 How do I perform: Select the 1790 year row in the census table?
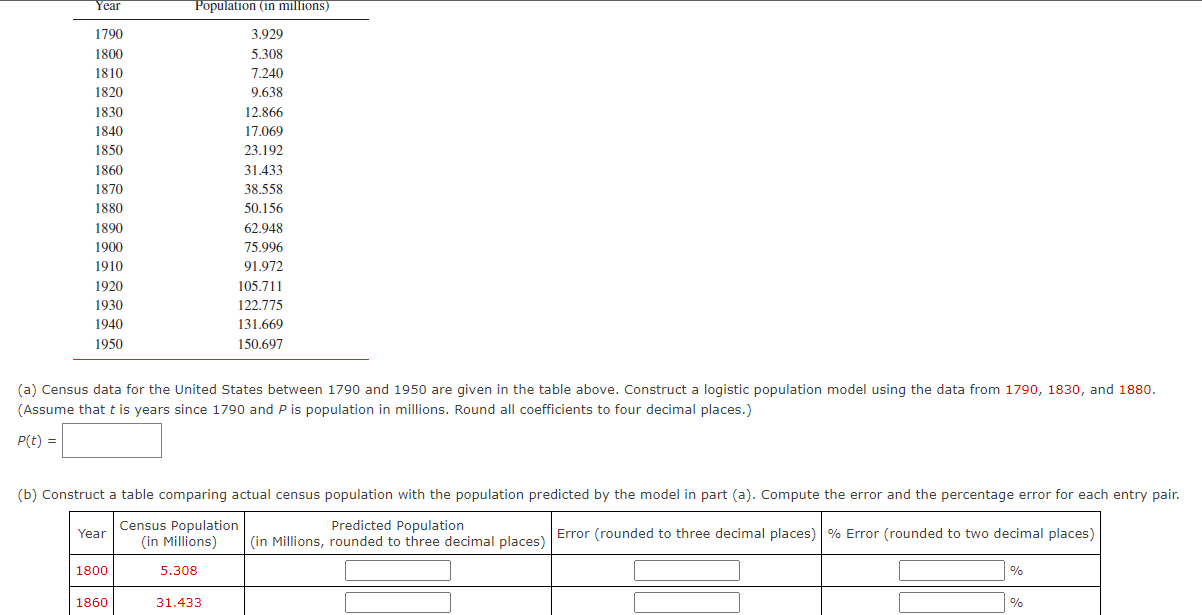click(109, 34)
